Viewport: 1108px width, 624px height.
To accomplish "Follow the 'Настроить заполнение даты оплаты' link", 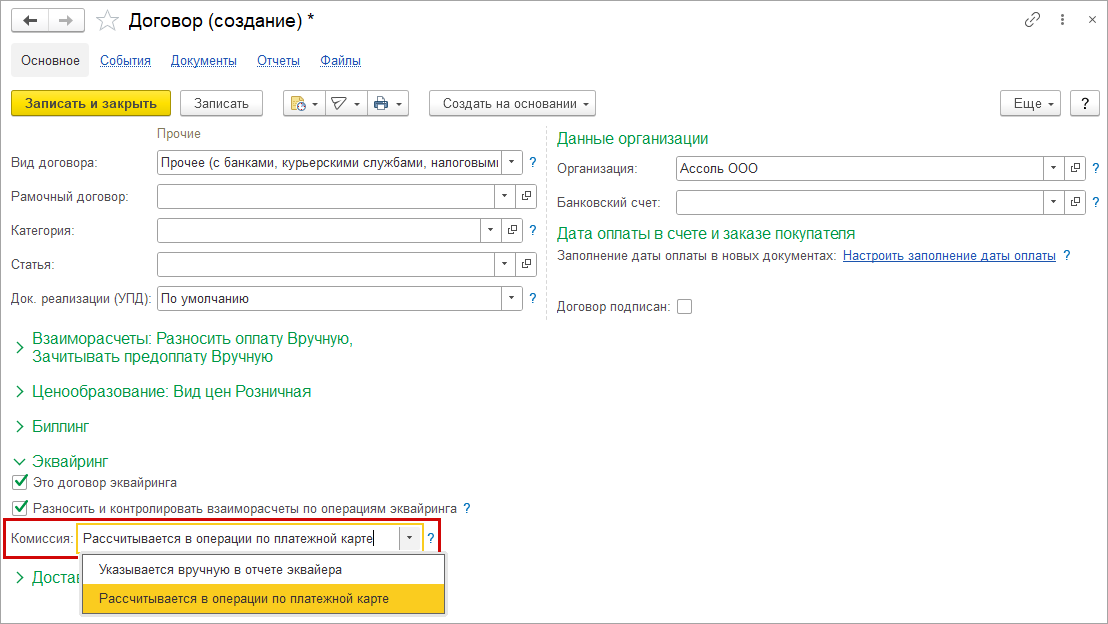I will pyautogui.click(x=949, y=256).
